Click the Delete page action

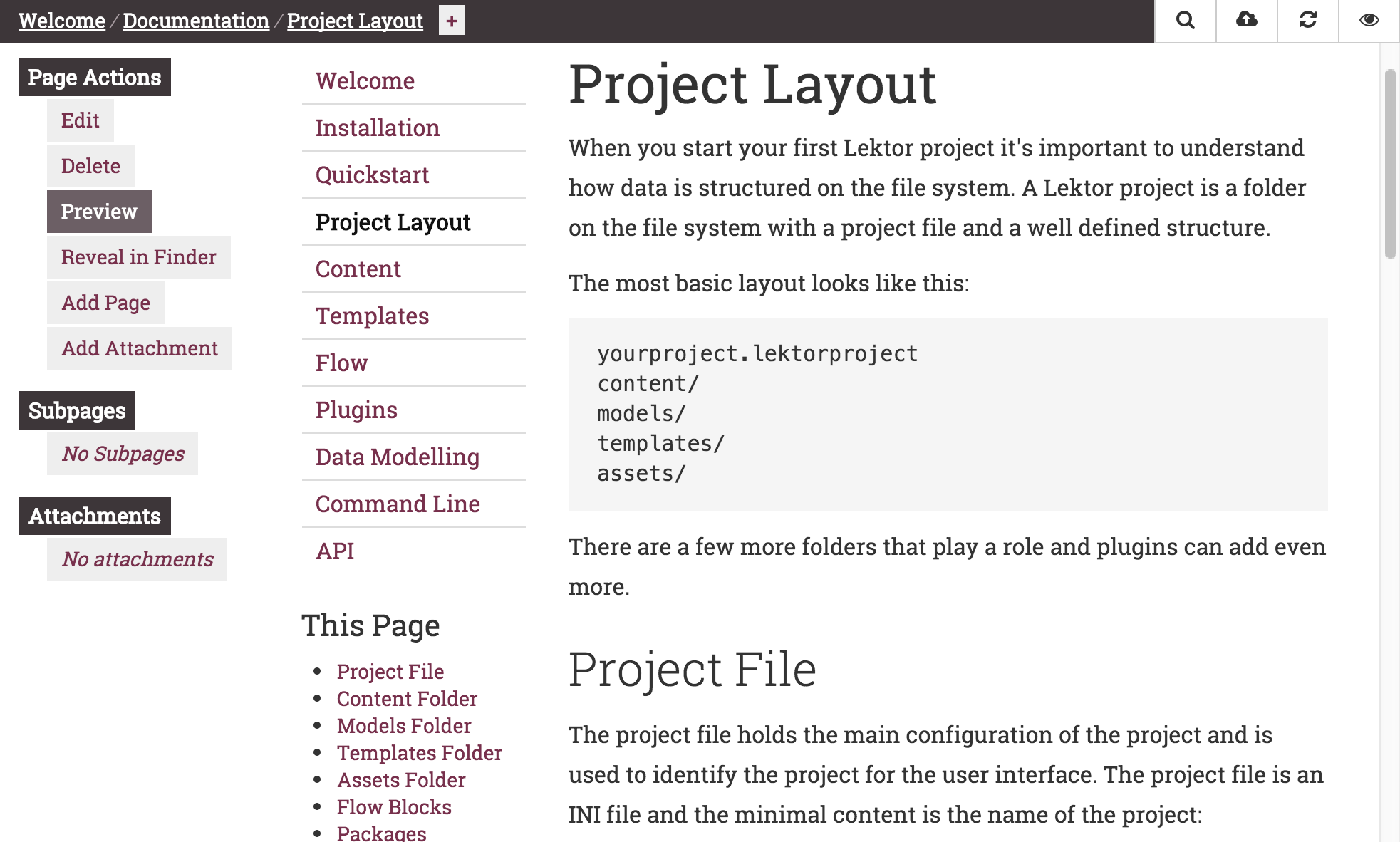(x=91, y=166)
